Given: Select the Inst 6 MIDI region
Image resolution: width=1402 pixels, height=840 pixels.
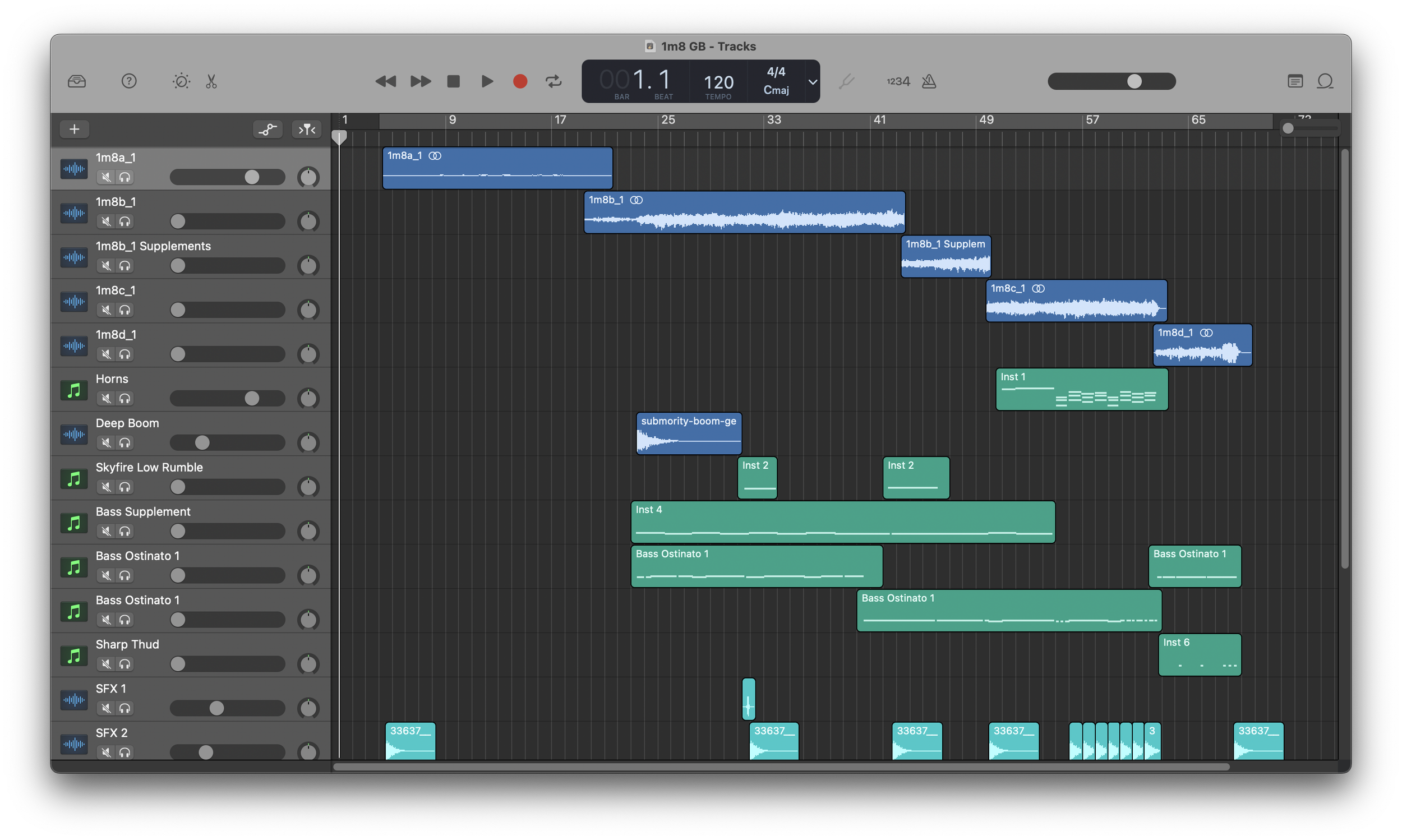Looking at the screenshot, I should (1200, 655).
